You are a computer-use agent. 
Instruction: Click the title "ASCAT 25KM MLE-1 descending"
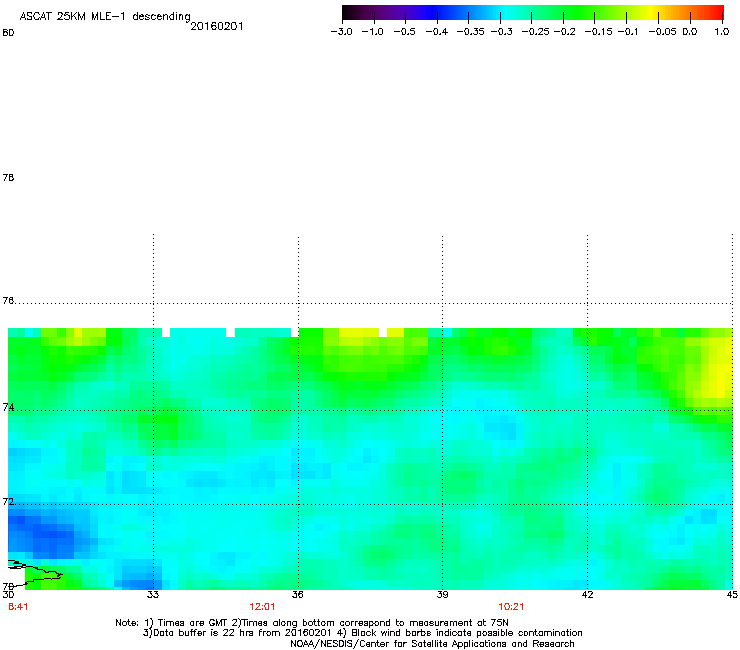(105, 17)
